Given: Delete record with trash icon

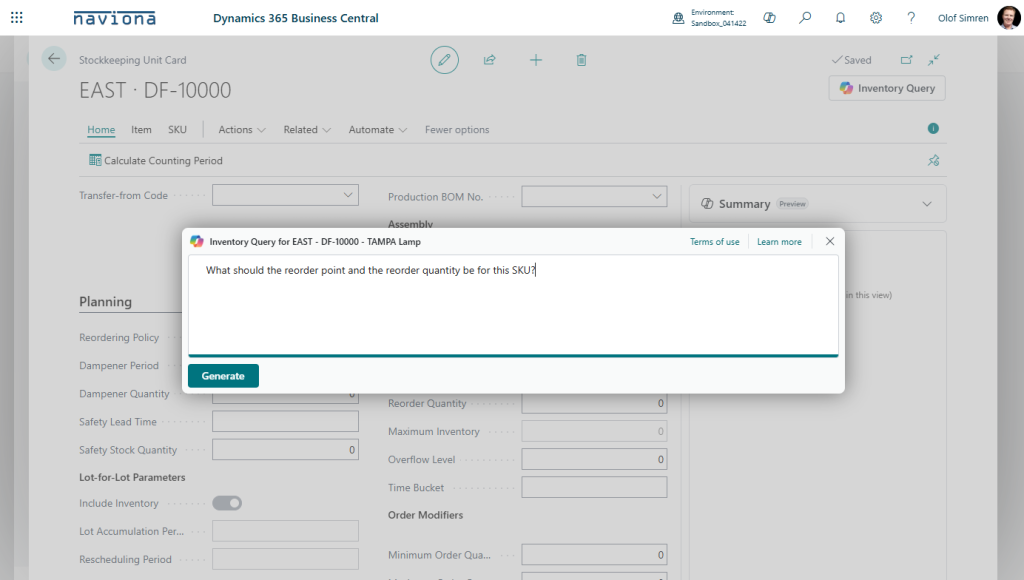Looking at the screenshot, I should tap(581, 60).
